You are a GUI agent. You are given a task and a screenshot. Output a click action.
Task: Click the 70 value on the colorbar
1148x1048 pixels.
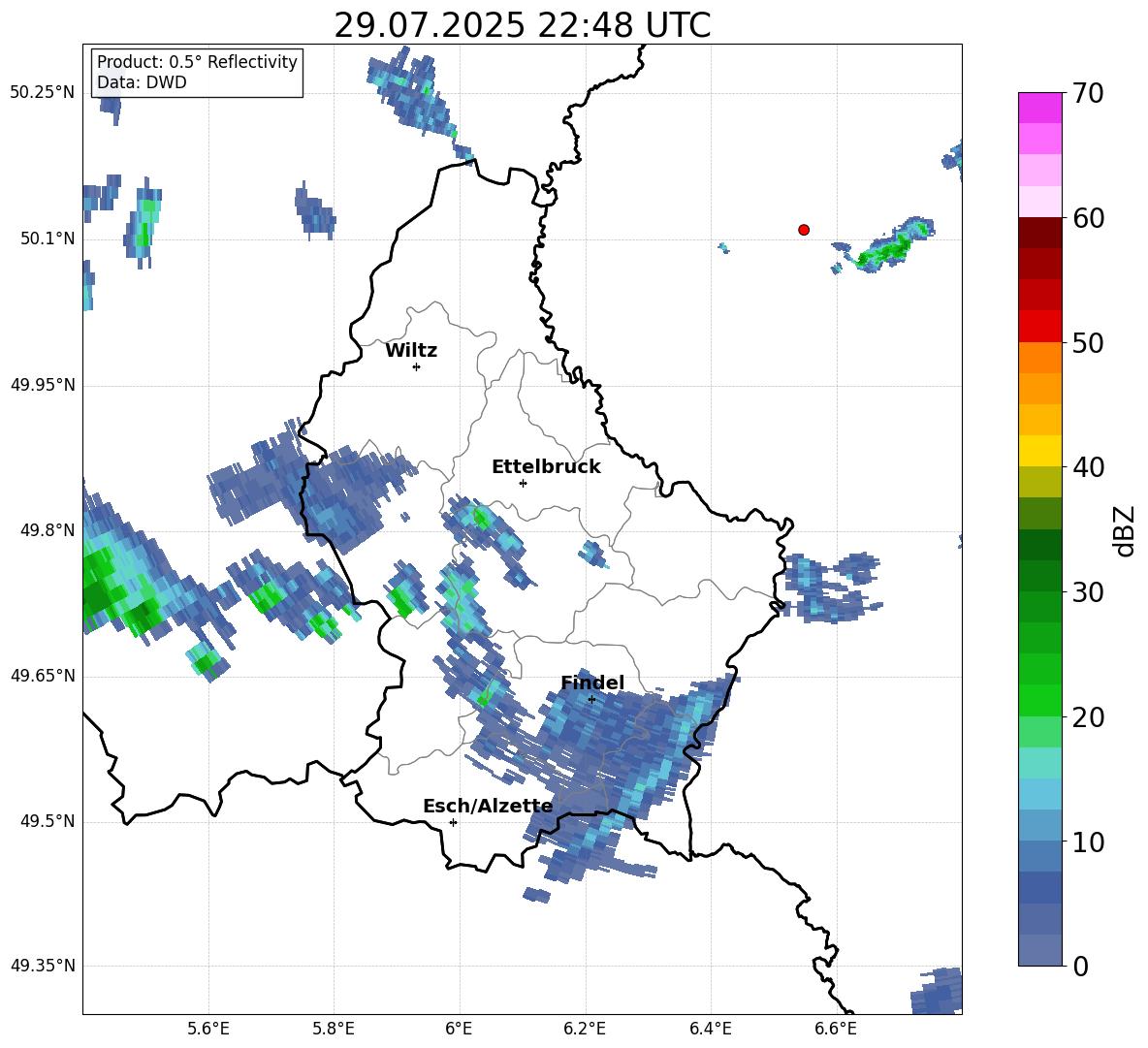pos(1088,94)
